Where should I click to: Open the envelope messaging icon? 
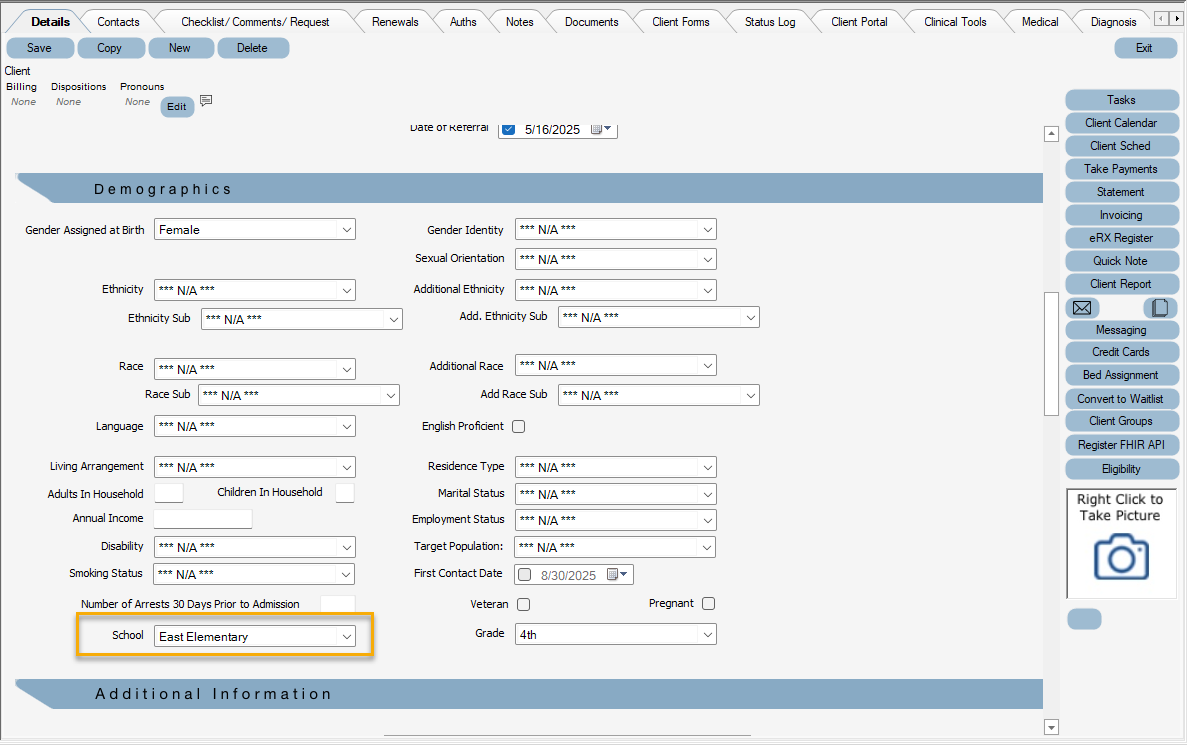1081,307
